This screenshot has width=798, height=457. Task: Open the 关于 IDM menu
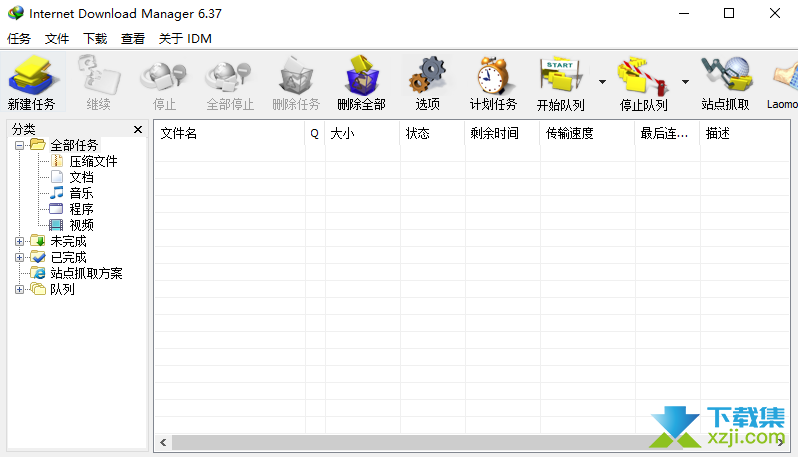pos(185,39)
